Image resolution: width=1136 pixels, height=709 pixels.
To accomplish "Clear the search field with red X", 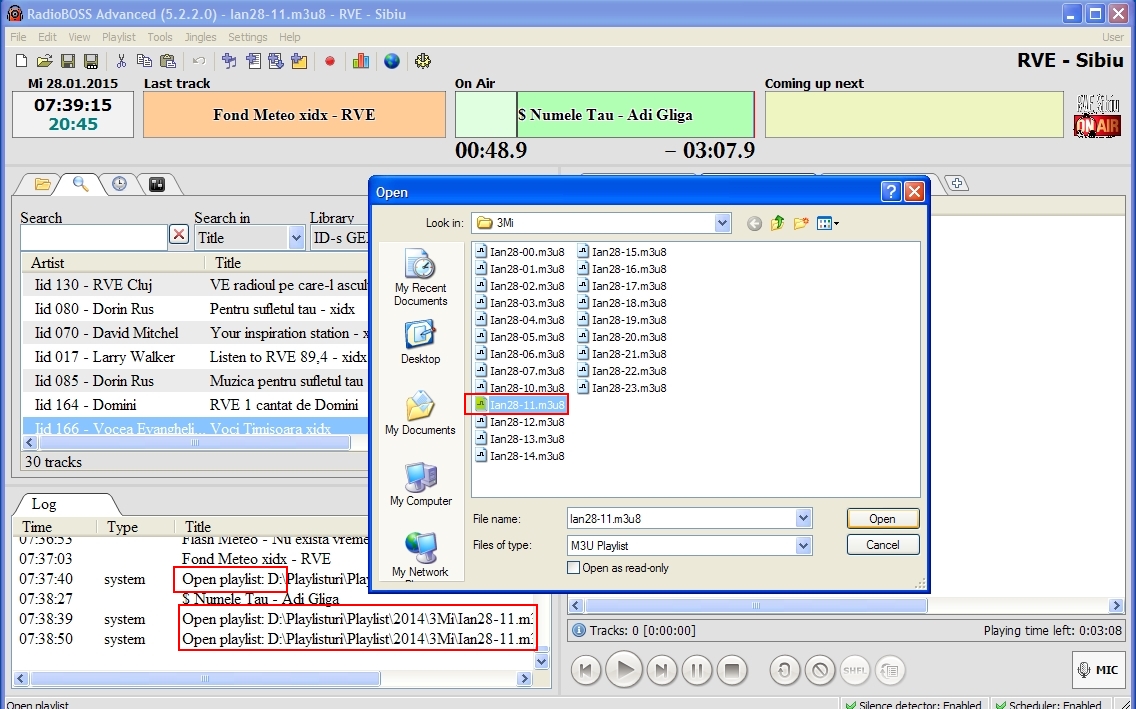I will [x=179, y=235].
